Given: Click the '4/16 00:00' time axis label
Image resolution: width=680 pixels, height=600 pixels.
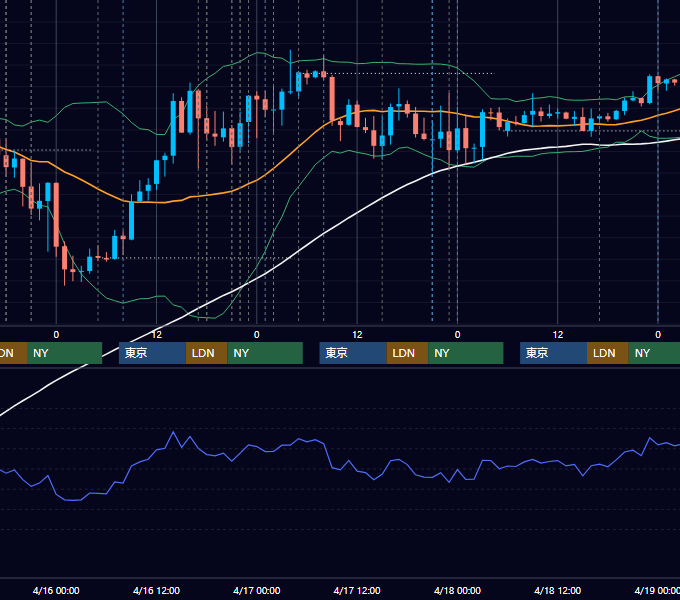Looking at the screenshot, I should click(56, 590).
